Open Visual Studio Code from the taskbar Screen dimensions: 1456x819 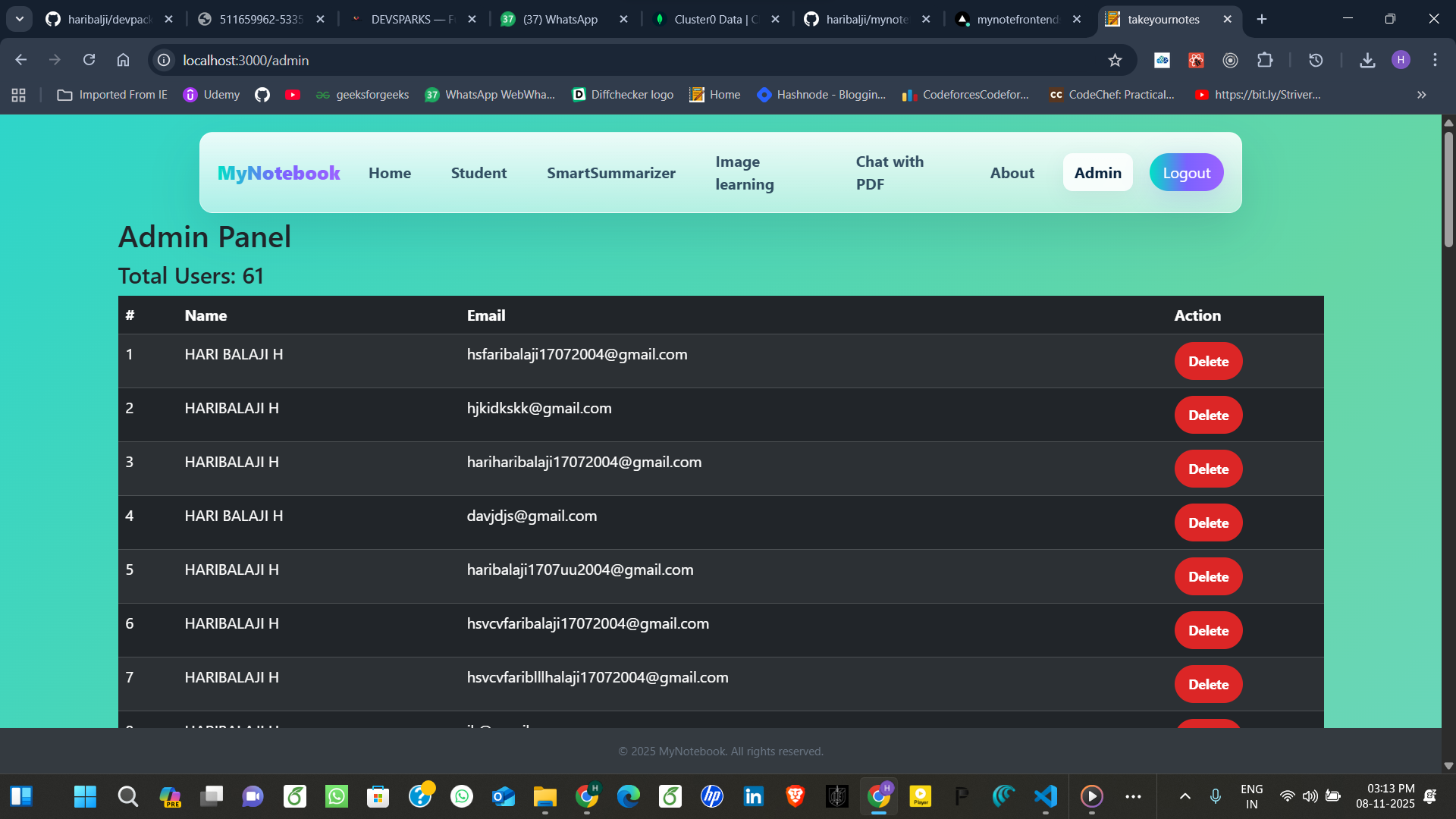pos(1046,796)
